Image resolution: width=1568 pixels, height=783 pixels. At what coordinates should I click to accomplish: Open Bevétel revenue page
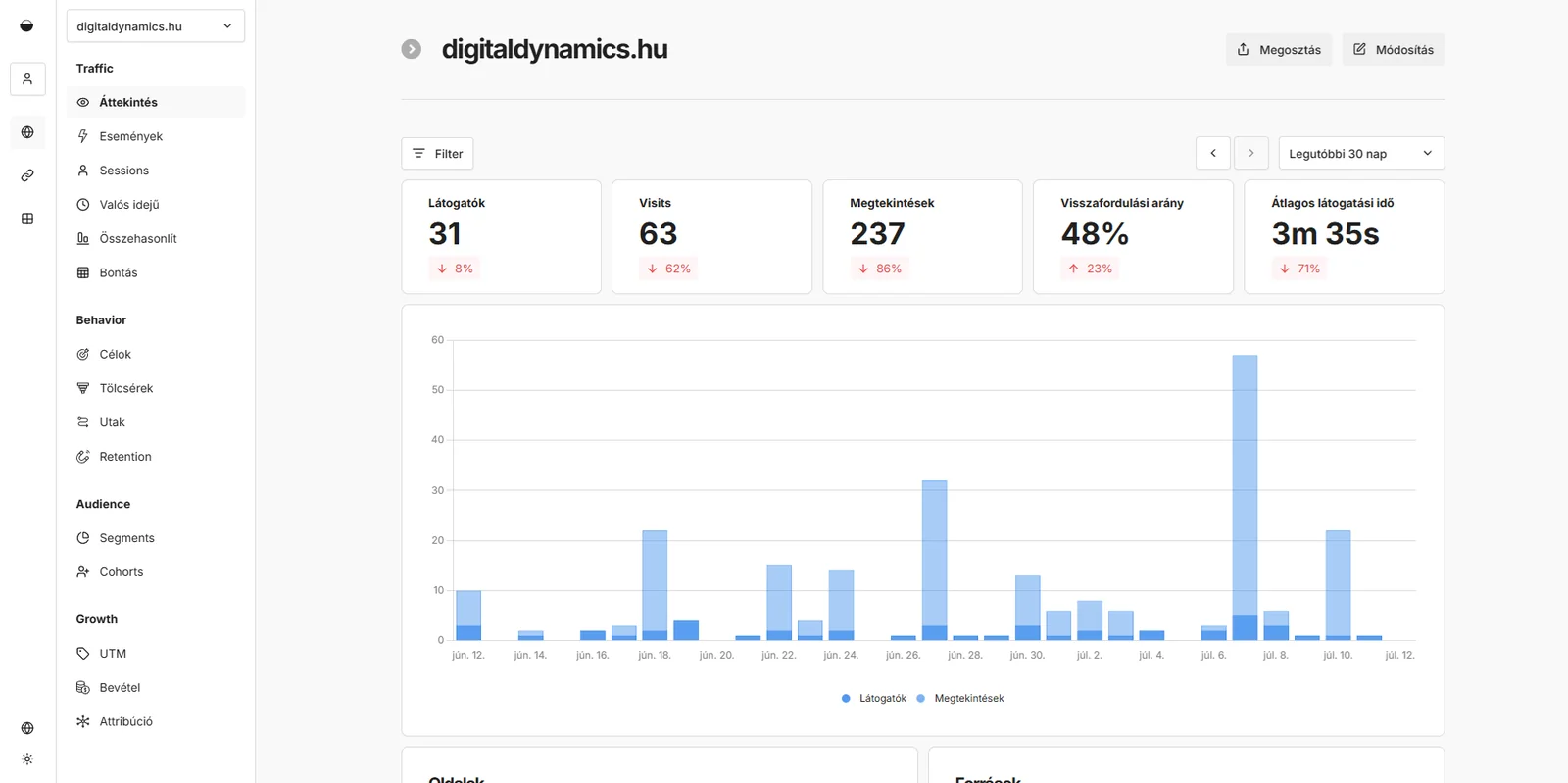[156, 688]
